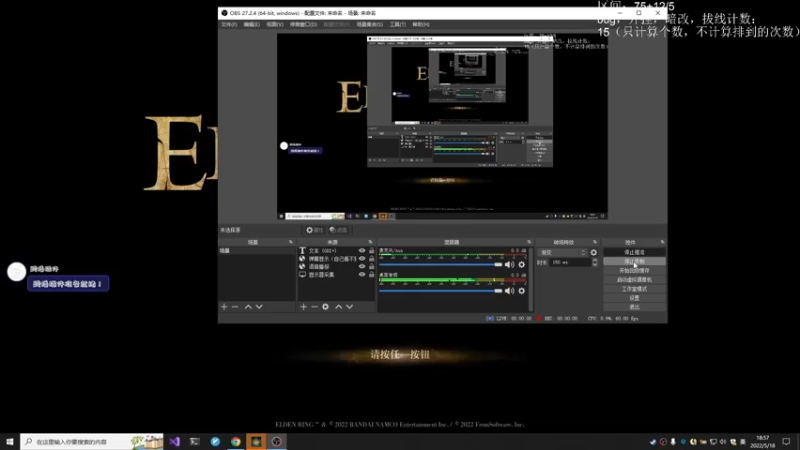Open the 场景集合(S) menu

370,24
